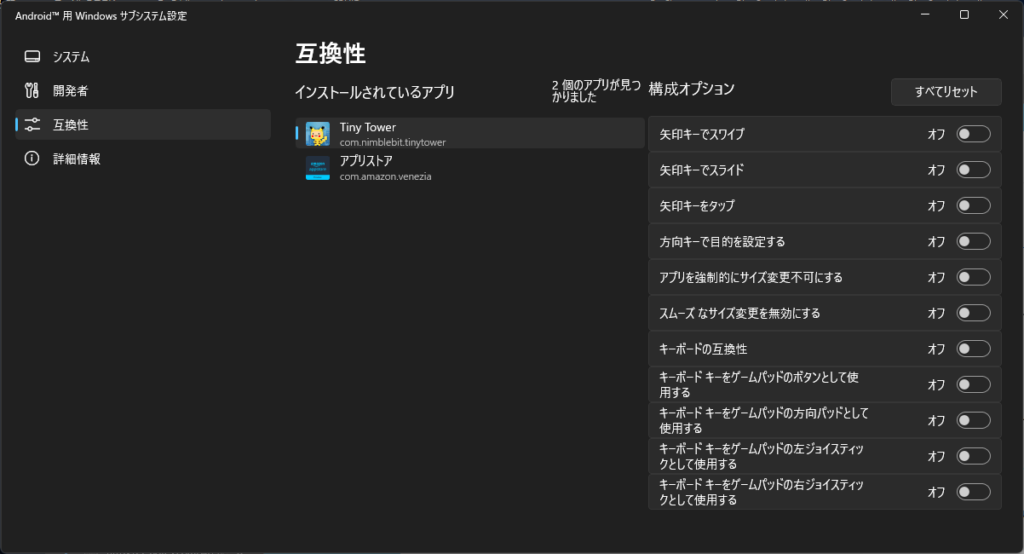The width and height of the screenshot is (1024, 554).
Task: Click the Tiny Tower app icon
Action: (318, 134)
